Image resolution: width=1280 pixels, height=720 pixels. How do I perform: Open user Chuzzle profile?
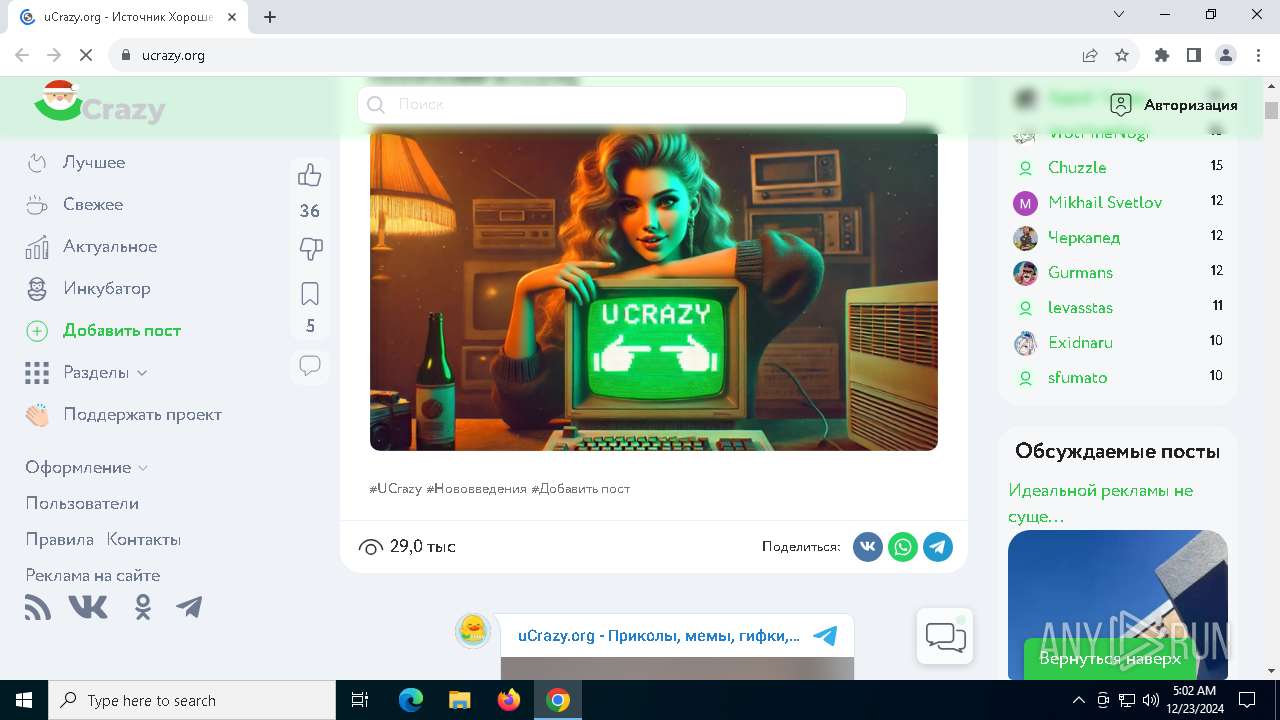click(1077, 167)
